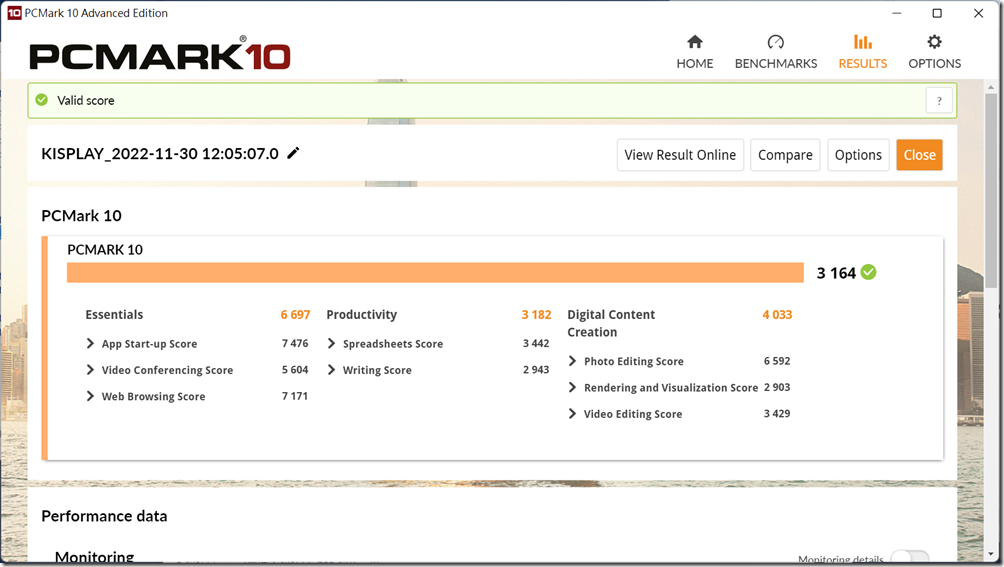
Task: Go to the HOME tab label
Action: (x=695, y=63)
